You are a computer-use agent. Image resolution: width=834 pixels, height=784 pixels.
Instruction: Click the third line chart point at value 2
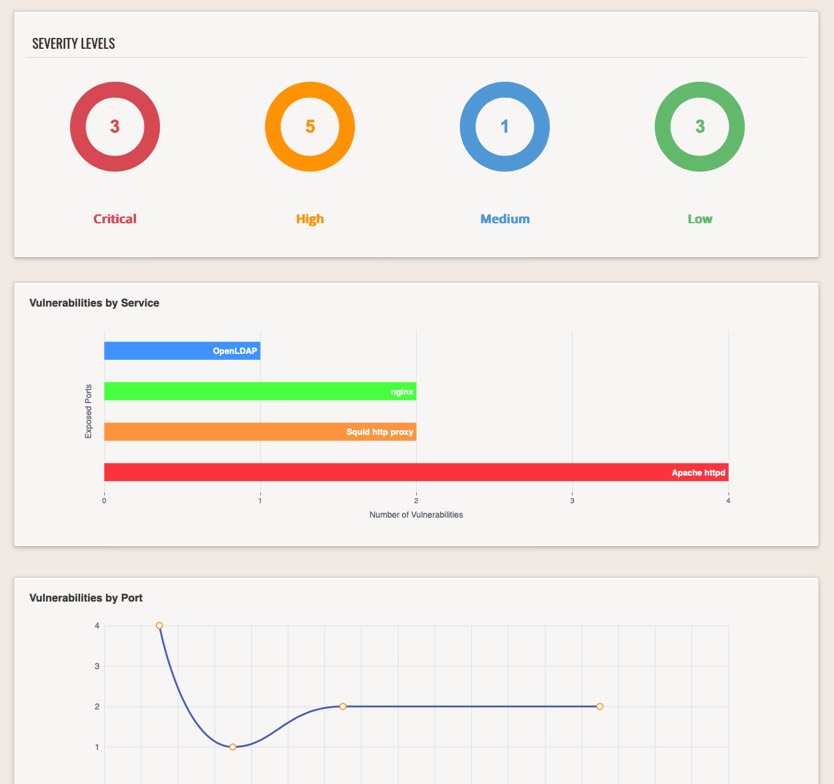[343, 706]
